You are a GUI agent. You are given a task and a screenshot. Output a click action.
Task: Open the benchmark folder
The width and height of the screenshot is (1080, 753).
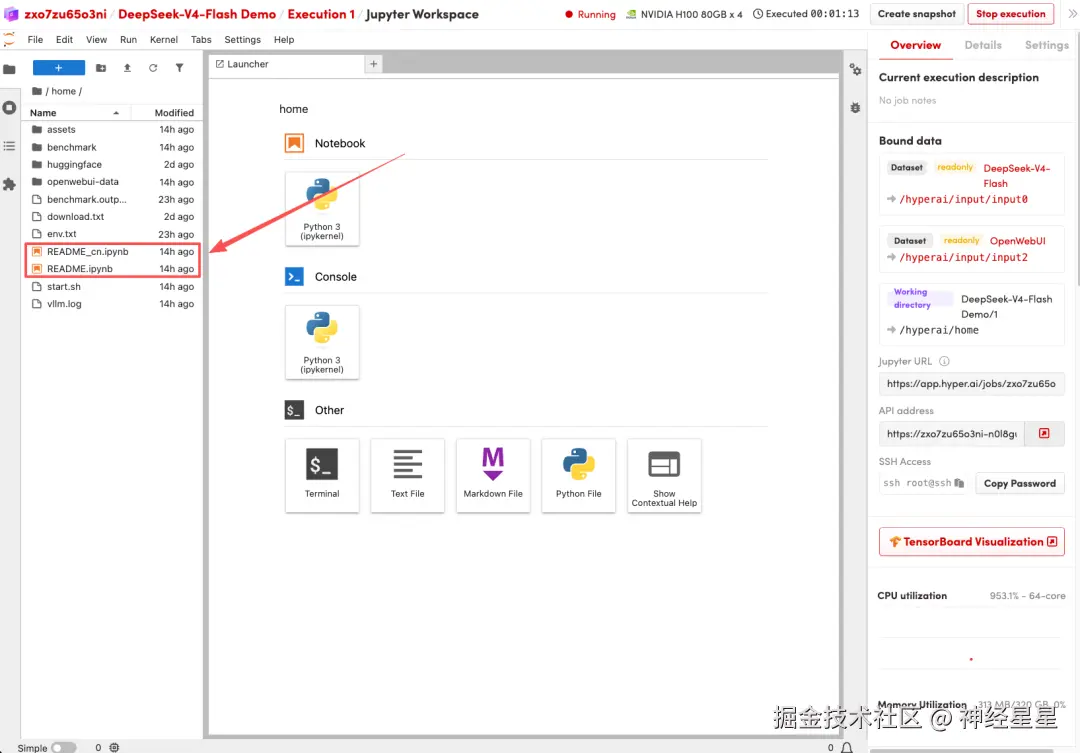113,147
